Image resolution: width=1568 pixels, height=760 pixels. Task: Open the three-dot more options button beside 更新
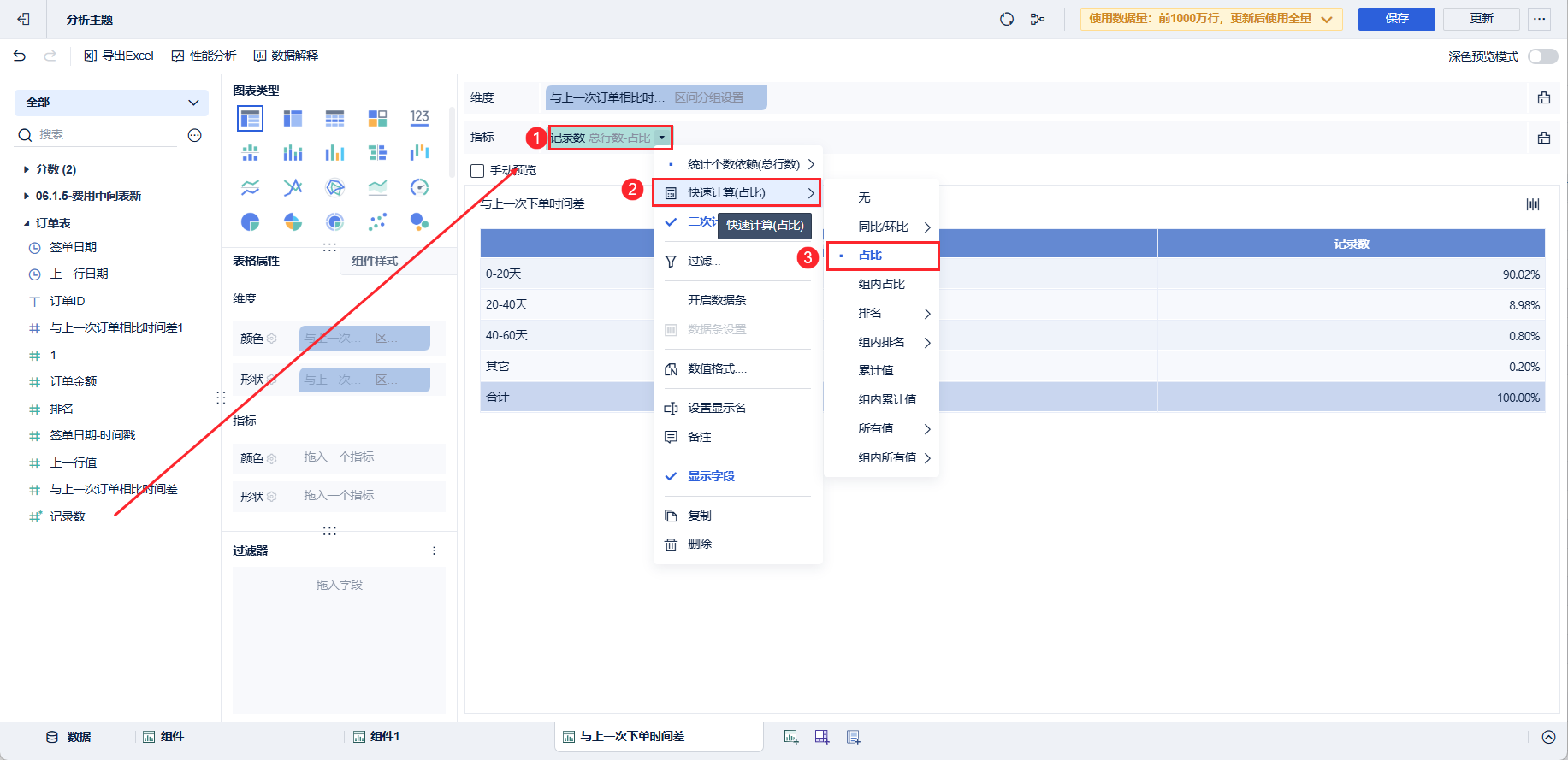pos(1540,19)
